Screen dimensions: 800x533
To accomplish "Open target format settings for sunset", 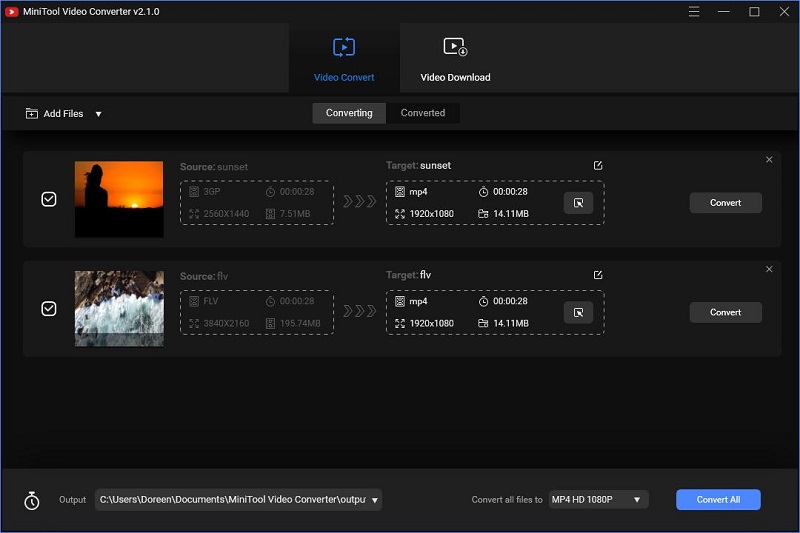I will (579, 203).
